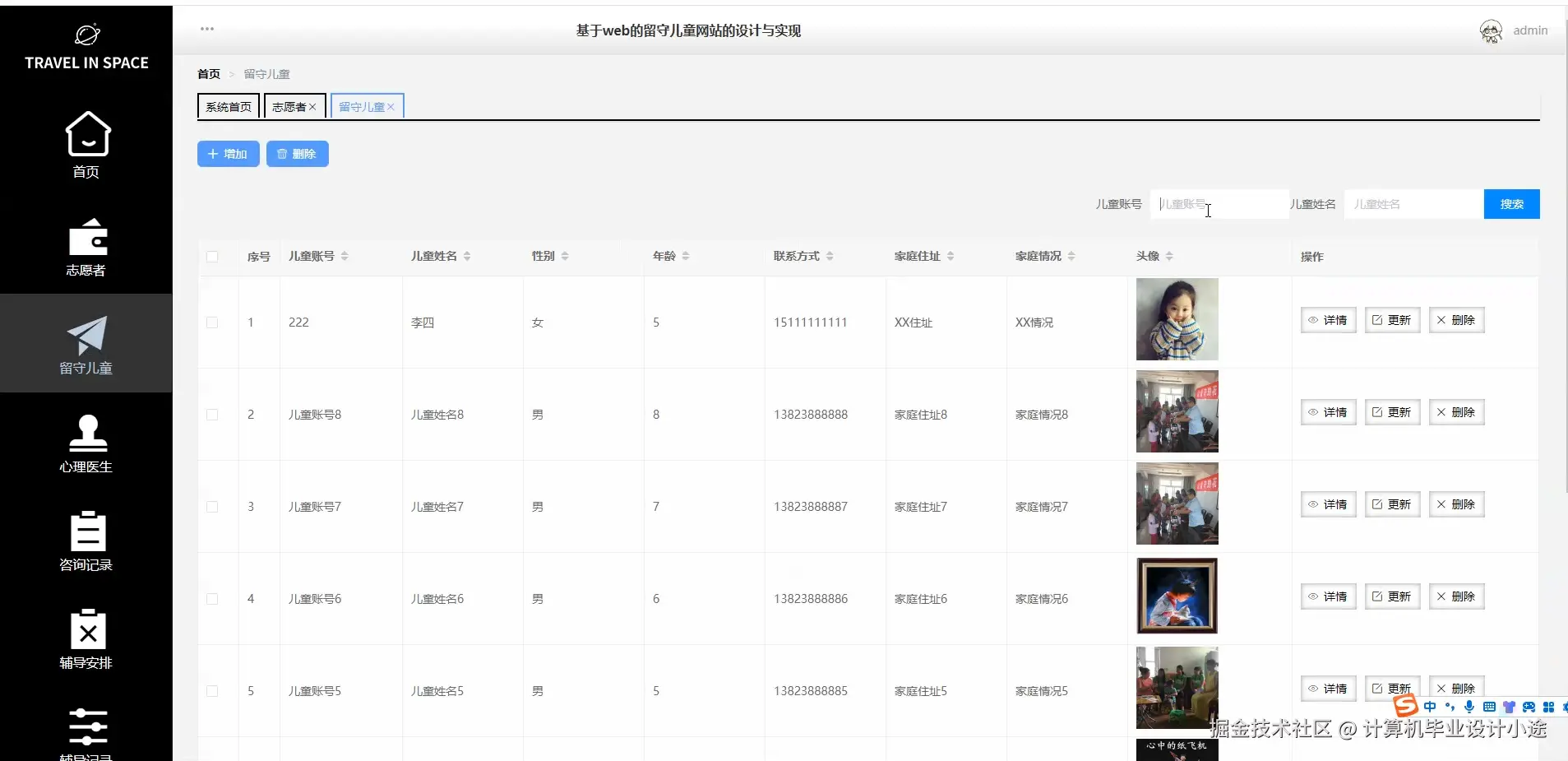Open the 首页 home icon in sidebar
The height and width of the screenshot is (761, 1568).
pyautogui.click(x=88, y=133)
